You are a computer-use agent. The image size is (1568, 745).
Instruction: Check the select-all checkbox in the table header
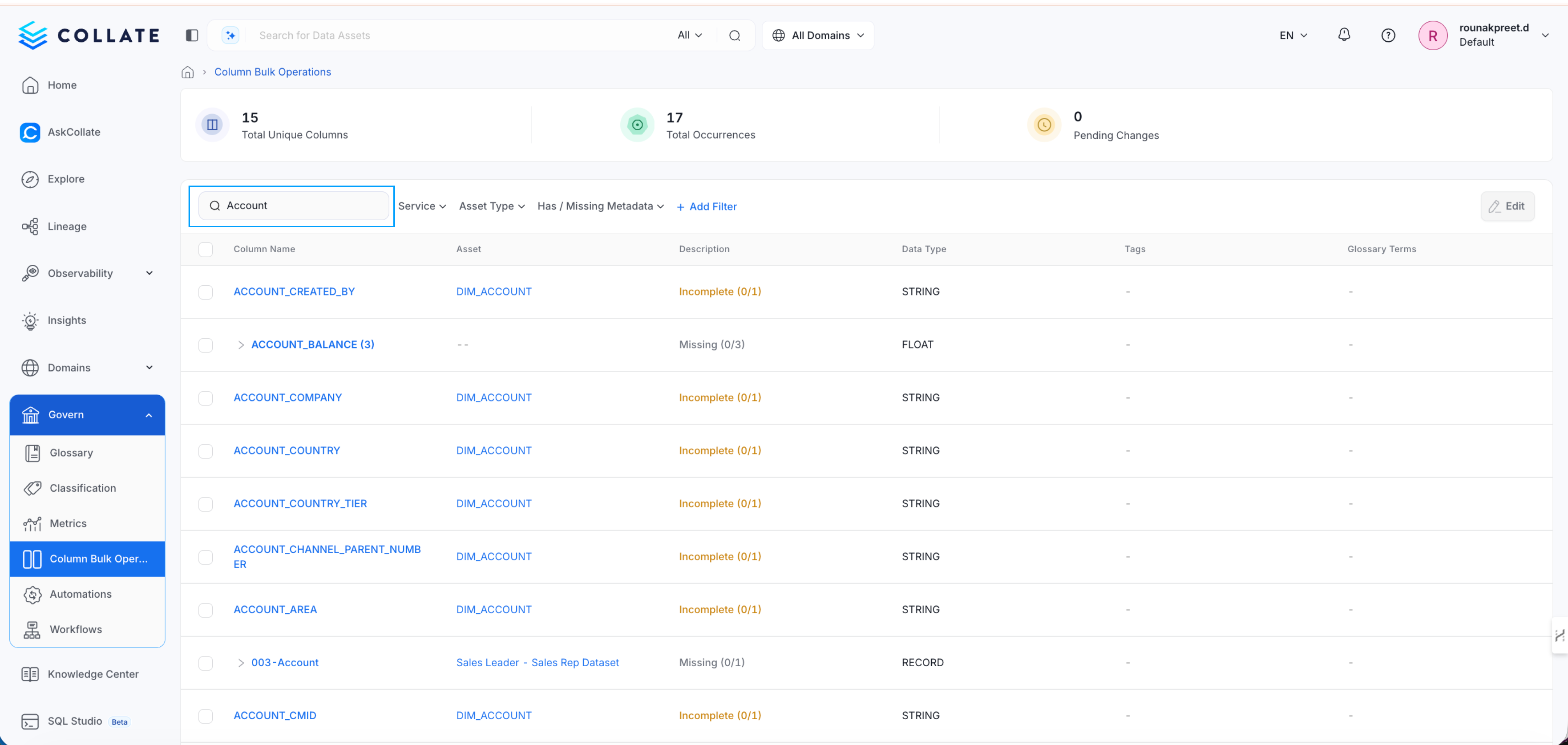(206, 249)
